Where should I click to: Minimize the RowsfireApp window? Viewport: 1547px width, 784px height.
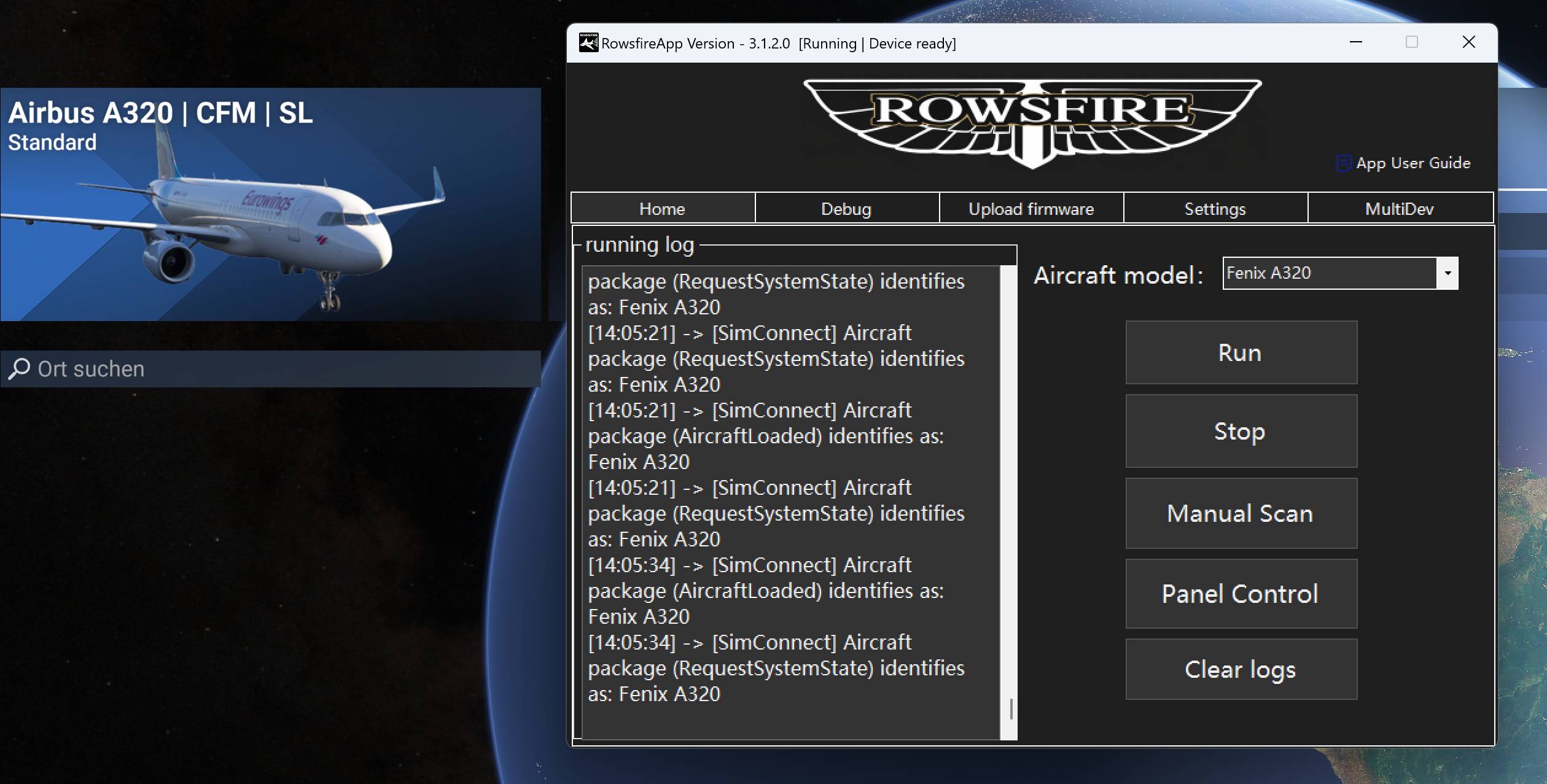pos(1356,42)
